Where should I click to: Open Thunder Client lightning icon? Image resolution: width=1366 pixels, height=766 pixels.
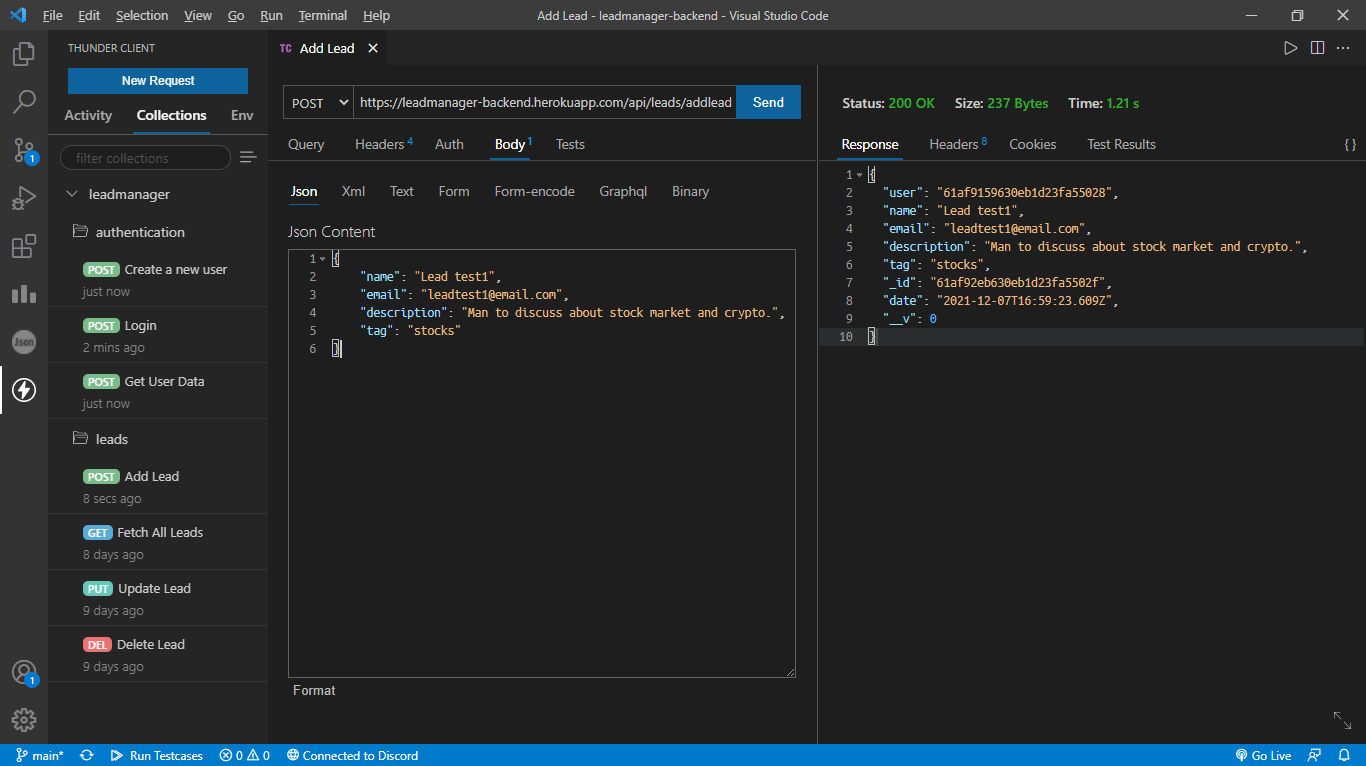pos(24,390)
